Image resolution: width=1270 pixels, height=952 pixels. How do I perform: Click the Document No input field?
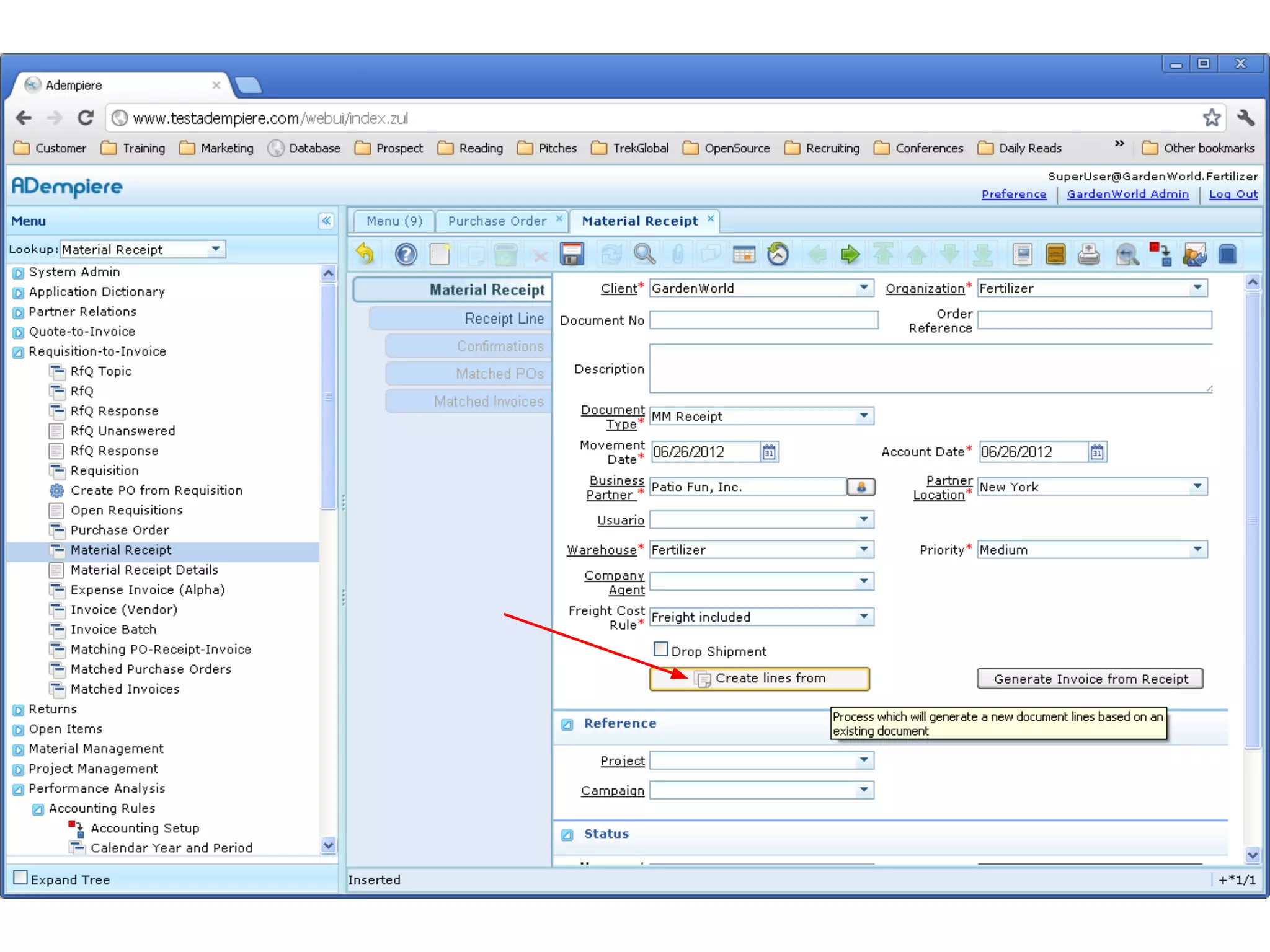point(764,320)
